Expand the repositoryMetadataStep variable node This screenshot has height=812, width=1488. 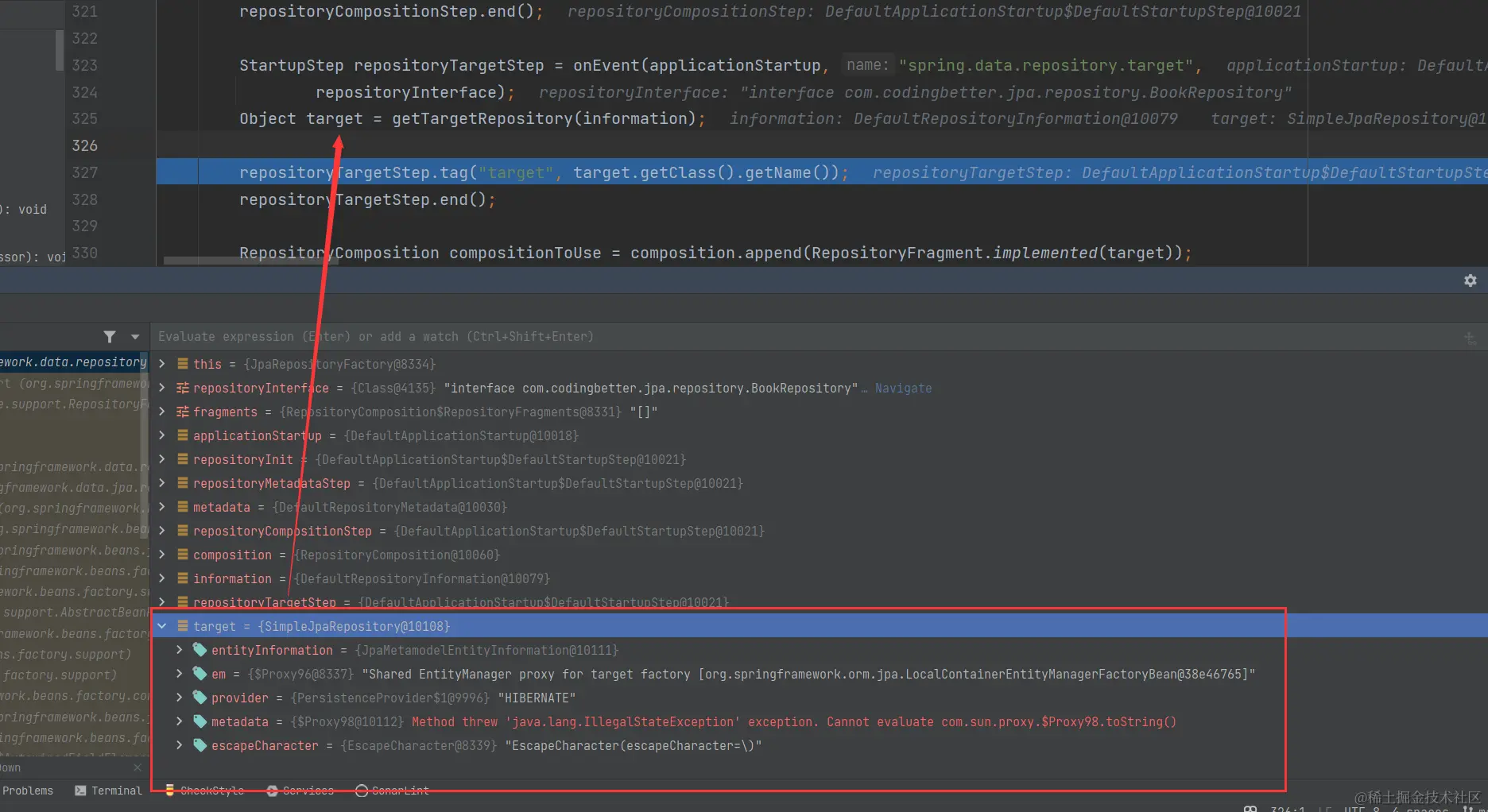click(162, 483)
